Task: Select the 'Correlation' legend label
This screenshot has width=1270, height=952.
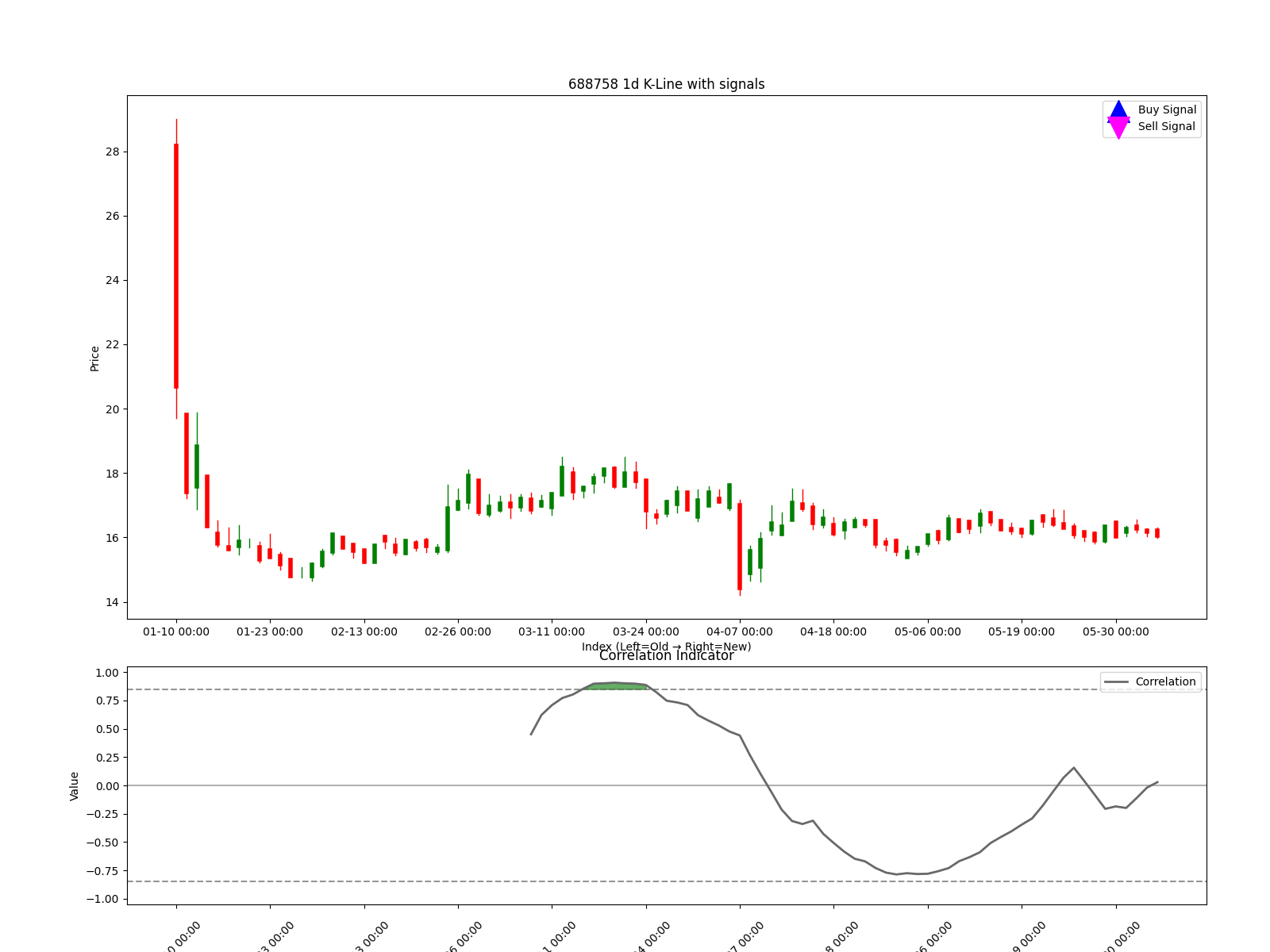Action: (x=1165, y=681)
